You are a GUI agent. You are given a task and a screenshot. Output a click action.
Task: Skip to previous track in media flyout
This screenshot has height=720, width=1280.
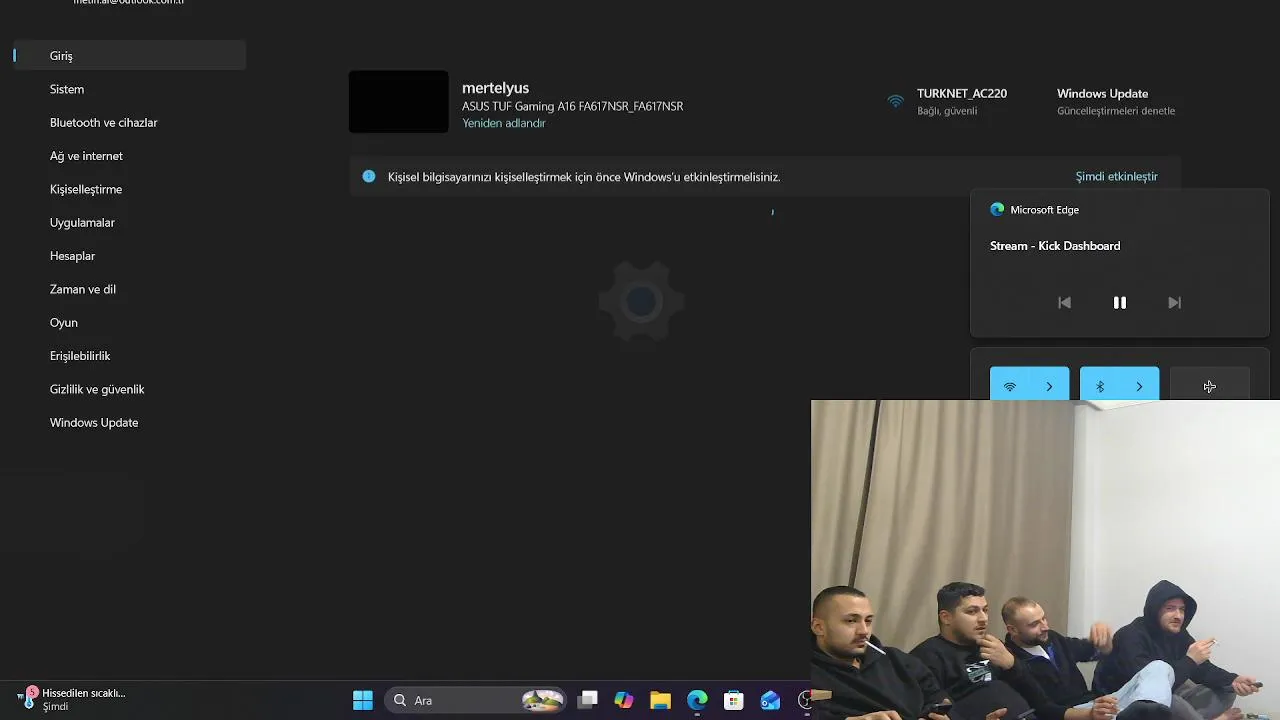pos(1064,303)
